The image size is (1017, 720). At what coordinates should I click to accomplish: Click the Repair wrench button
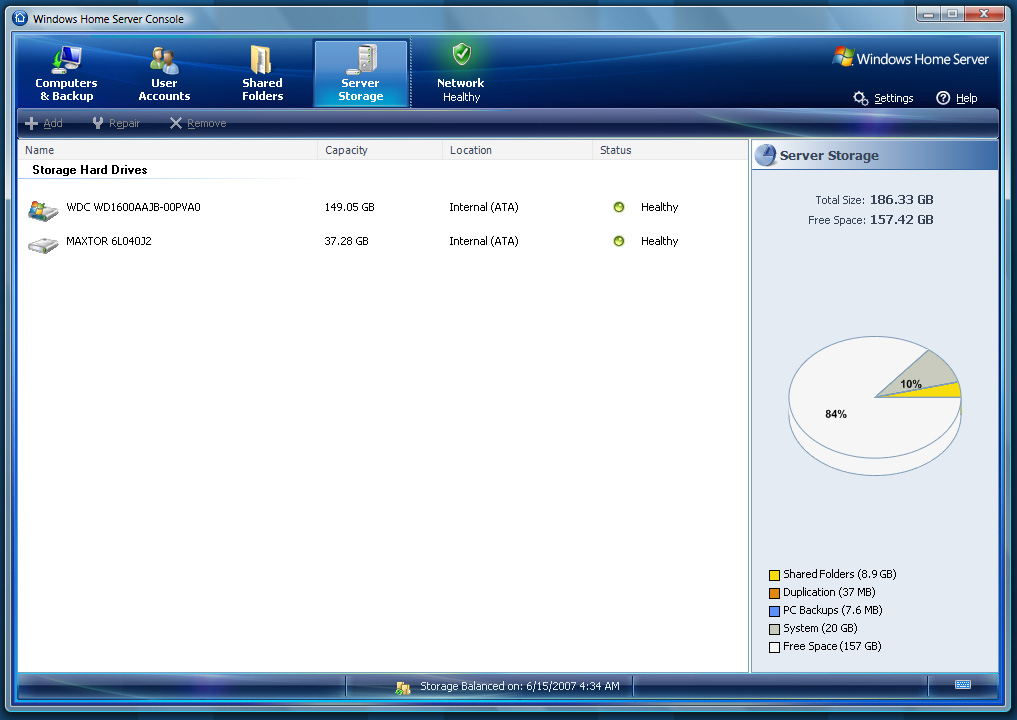coord(115,123)
